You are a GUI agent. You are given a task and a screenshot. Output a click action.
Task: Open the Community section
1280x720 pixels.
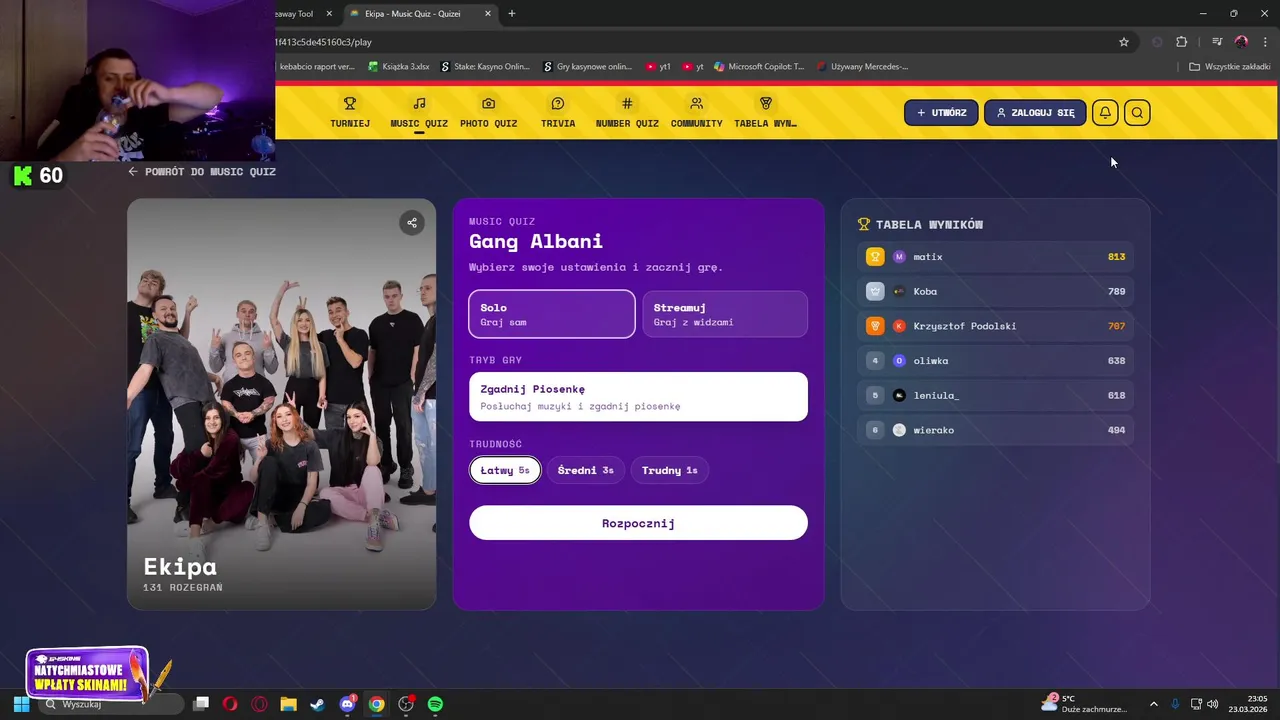click(x=696, y=112)
